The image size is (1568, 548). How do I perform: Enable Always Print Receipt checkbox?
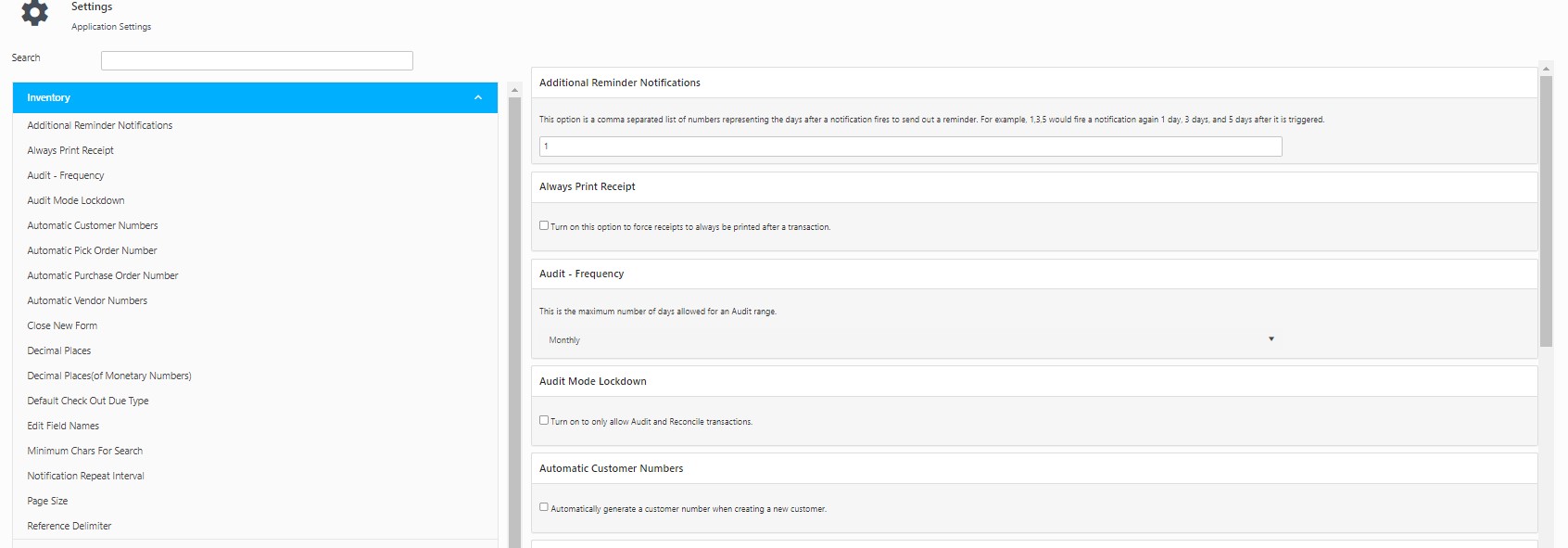544,225
